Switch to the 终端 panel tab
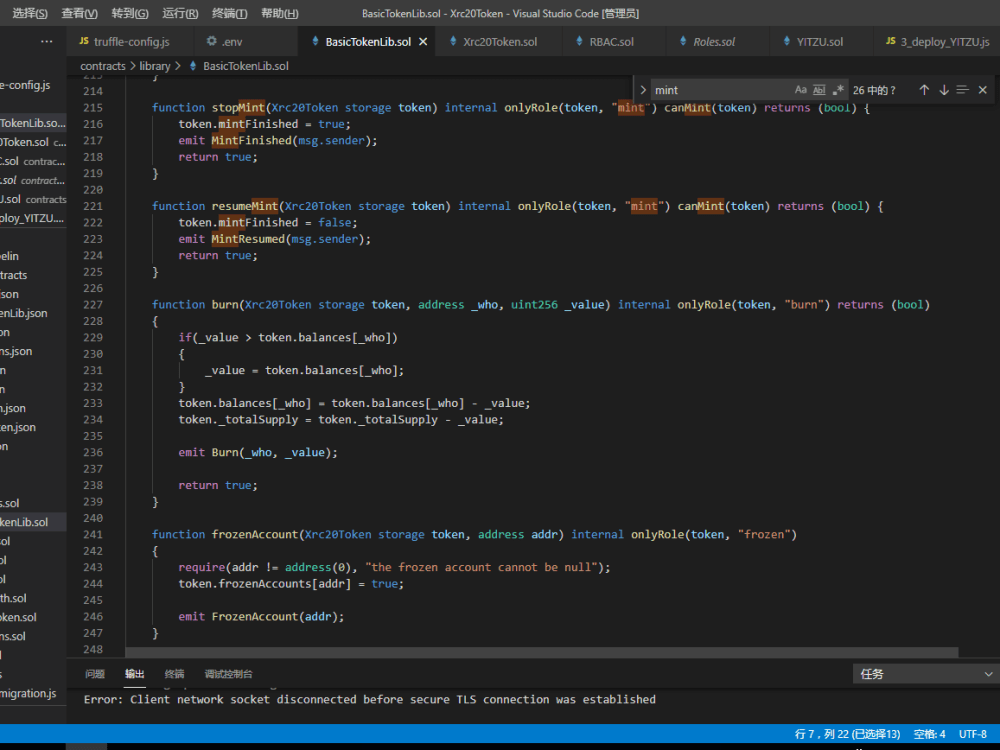This screenshot has height=750, width=1000. 174,674
